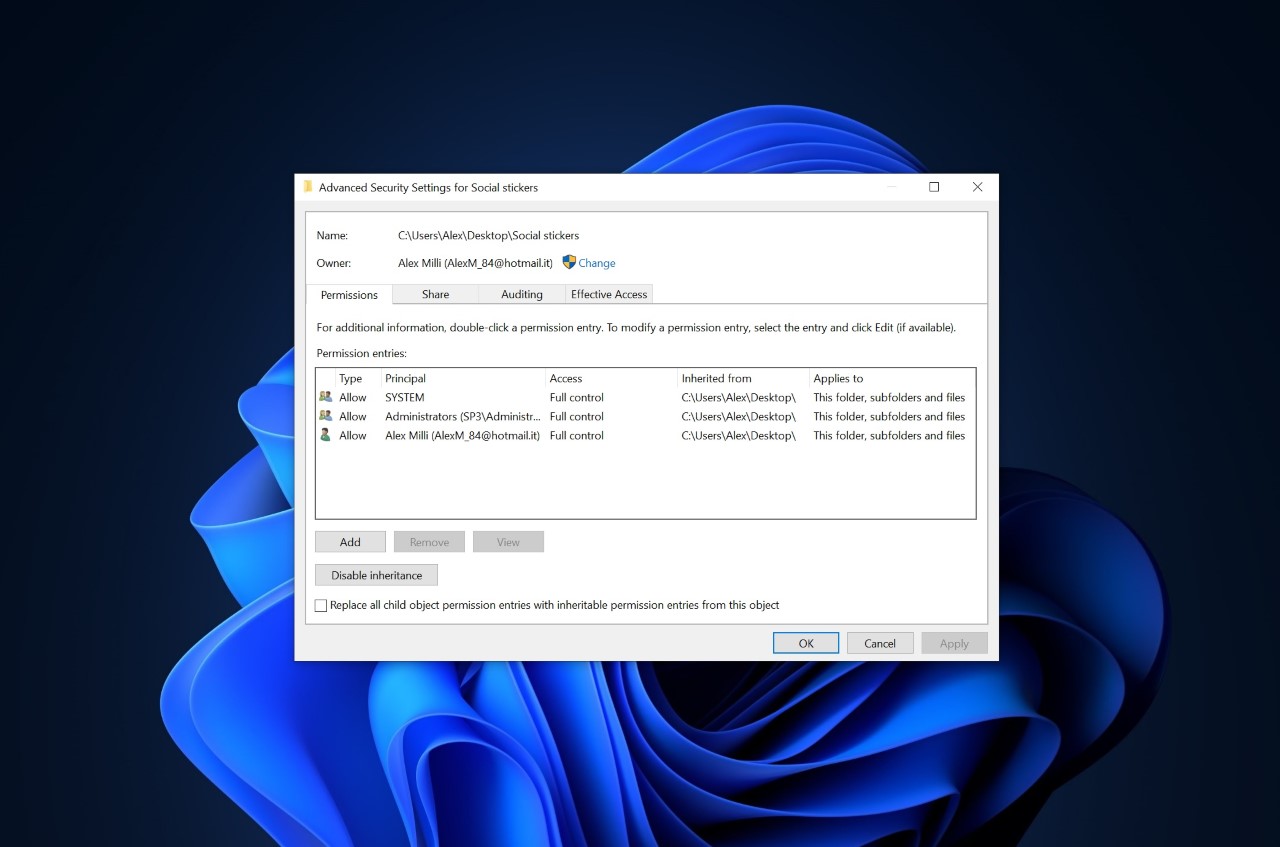Confirm with the OK button
The height and width of the screenshot is (847, 1280).
pyautogui.click(x=806, y=643)
